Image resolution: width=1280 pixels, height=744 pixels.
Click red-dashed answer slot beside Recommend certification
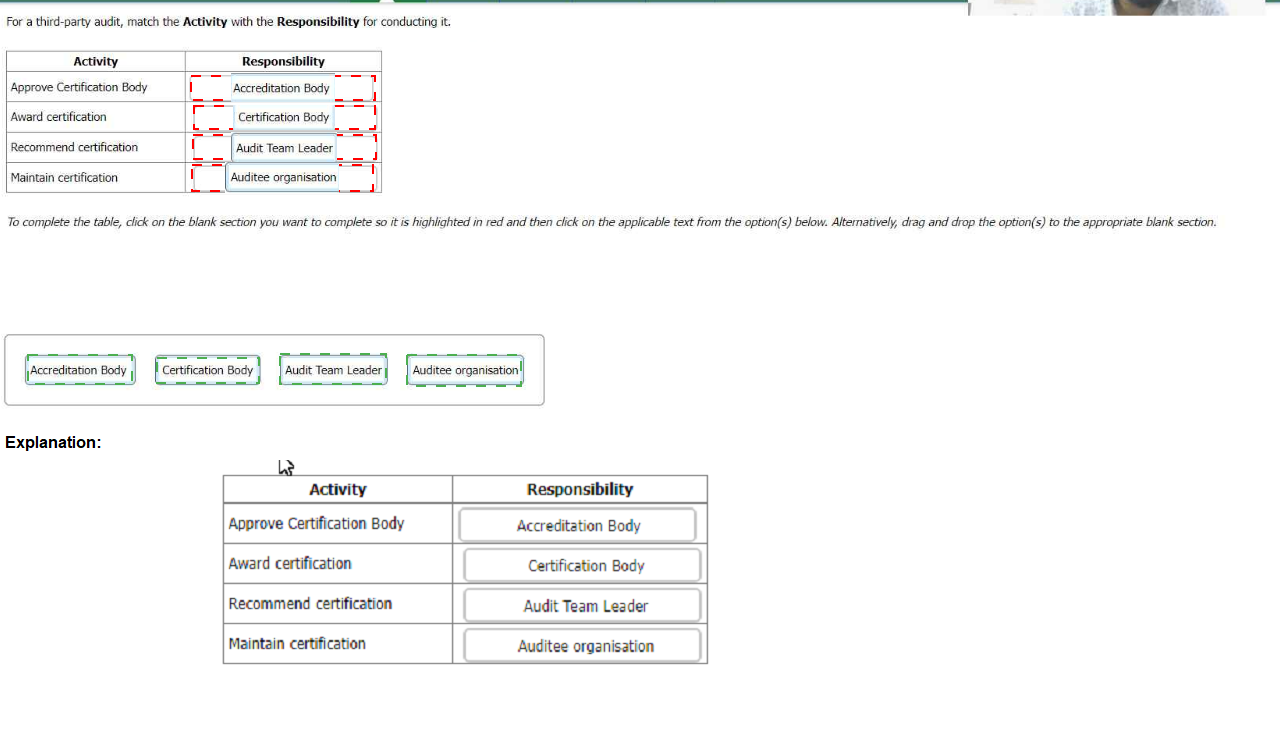click(x=284, y=148)
